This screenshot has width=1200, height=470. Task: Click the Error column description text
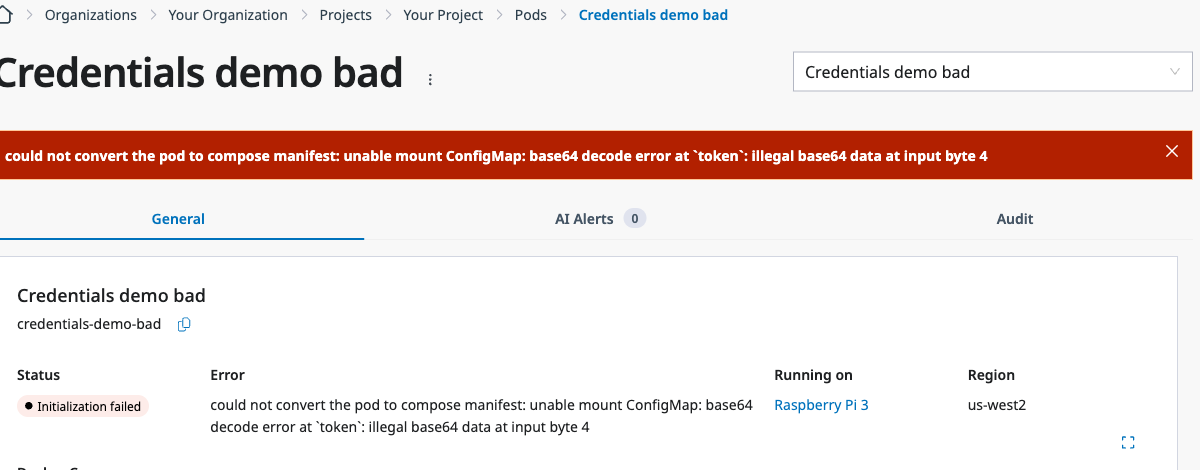click(x=481, y=416)
